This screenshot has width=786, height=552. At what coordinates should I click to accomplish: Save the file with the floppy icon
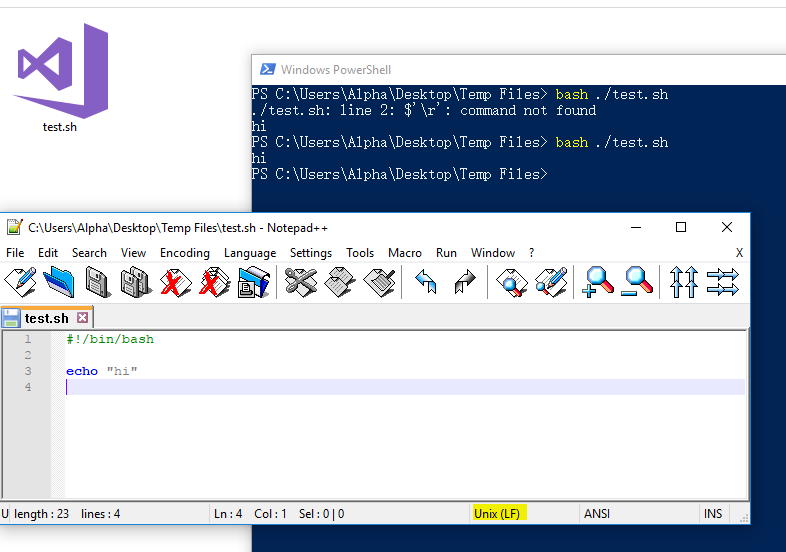pyautogui.click(x=97, y=282)
